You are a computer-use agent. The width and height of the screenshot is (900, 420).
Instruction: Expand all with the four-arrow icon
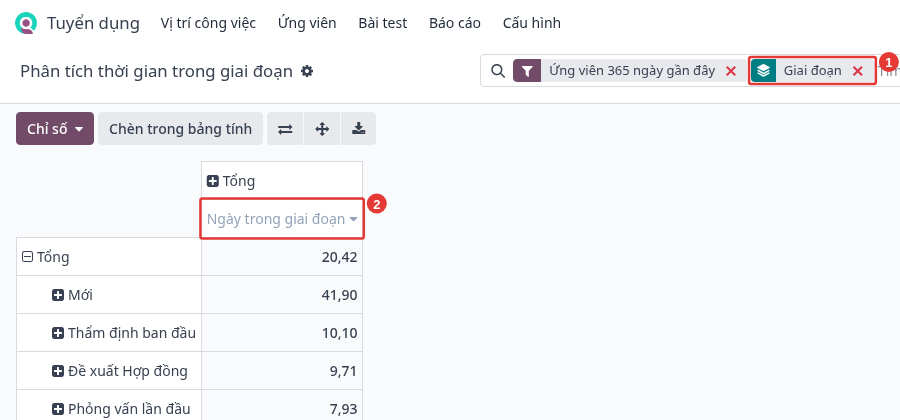(322, 129)
